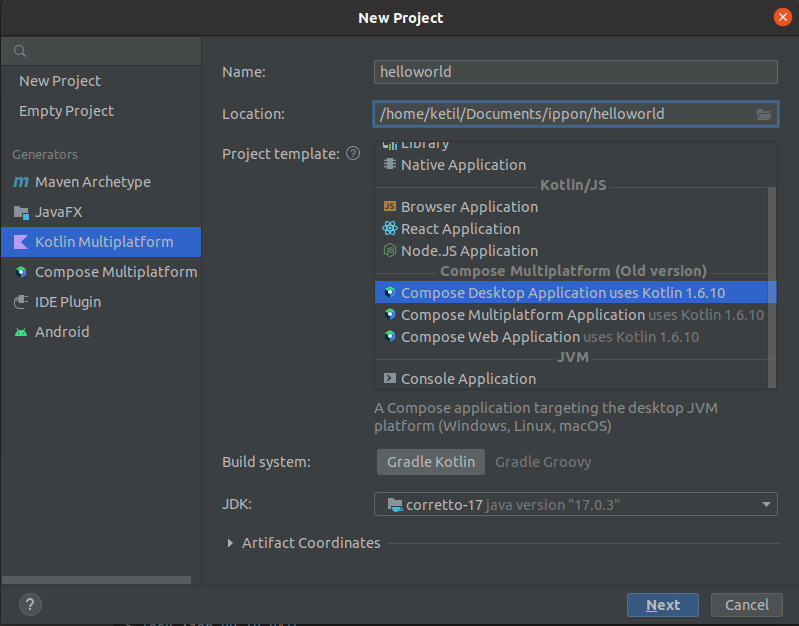This screenshot has width=799, height=626.
Task: Click the Next button
Action: click(662, 605)
